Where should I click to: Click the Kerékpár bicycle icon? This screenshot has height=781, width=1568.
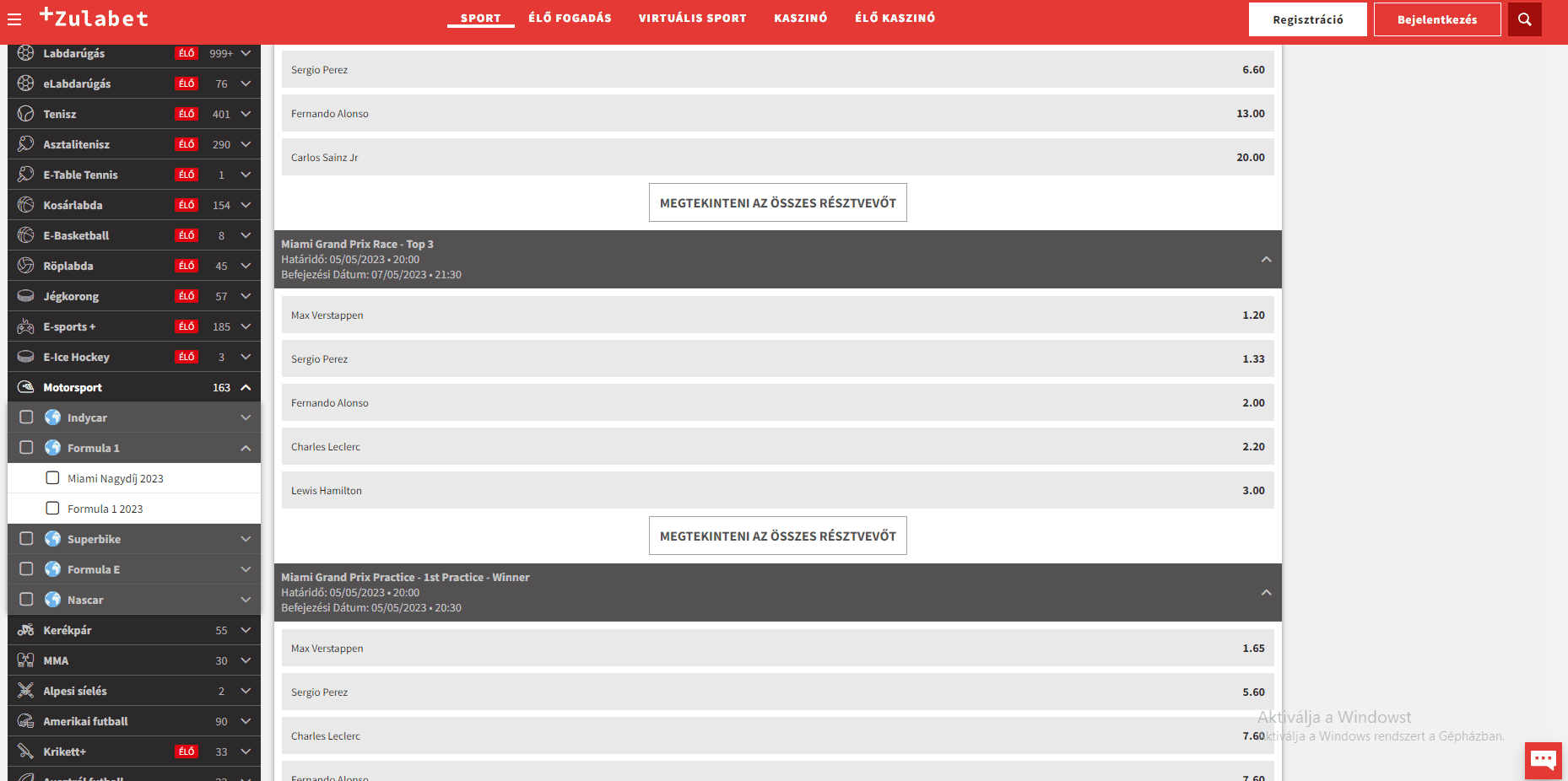[26, 630]
